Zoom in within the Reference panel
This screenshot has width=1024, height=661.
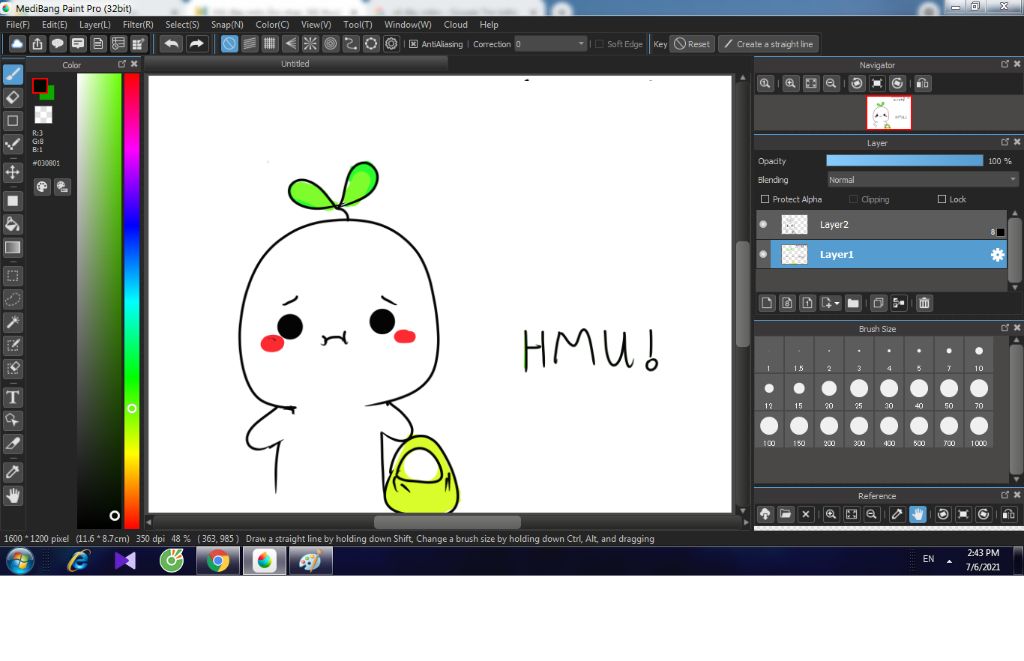pos(831,515)
